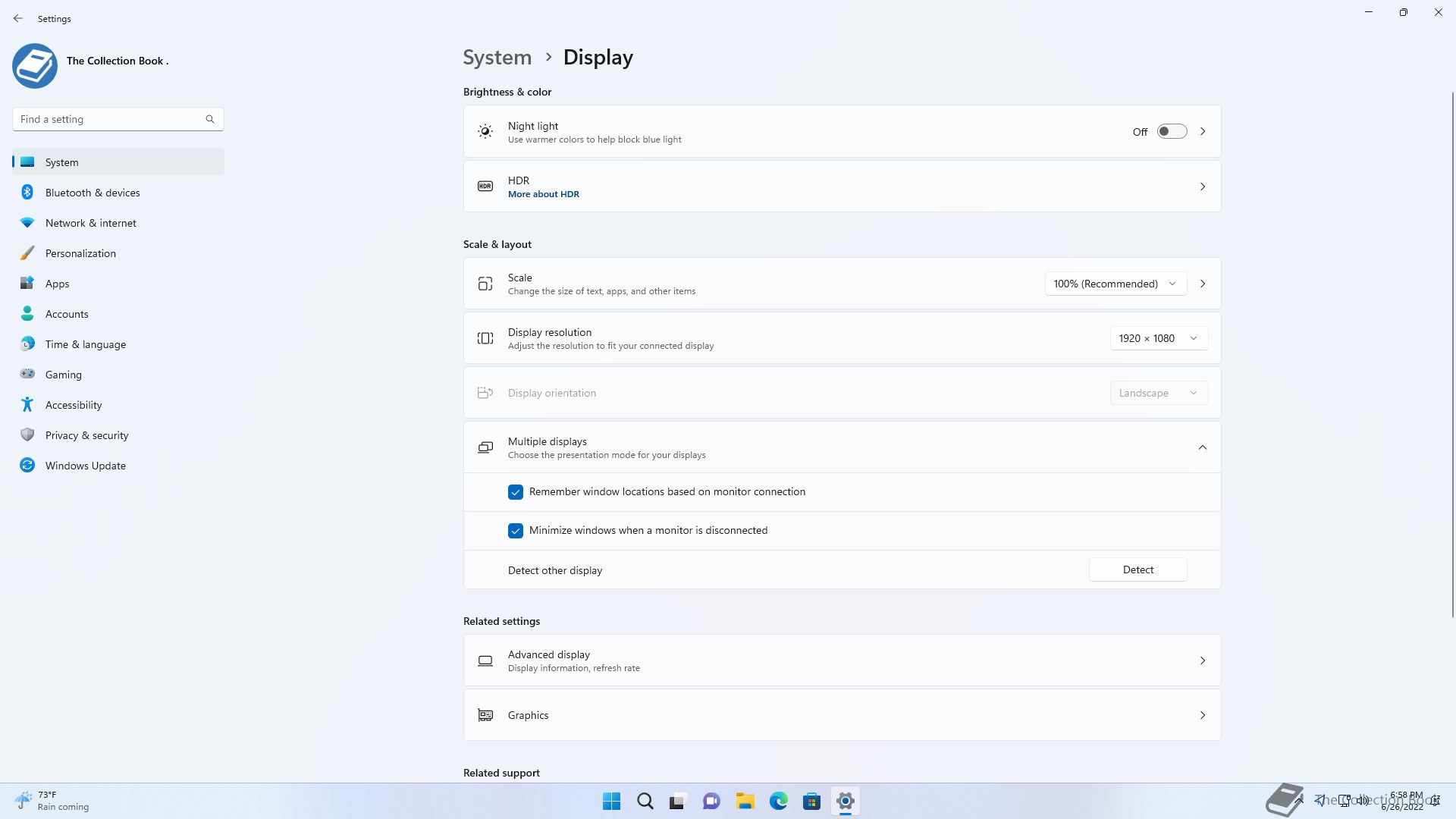Click the back arrow in Settings

pyautogui.click(x=18, y=18)
